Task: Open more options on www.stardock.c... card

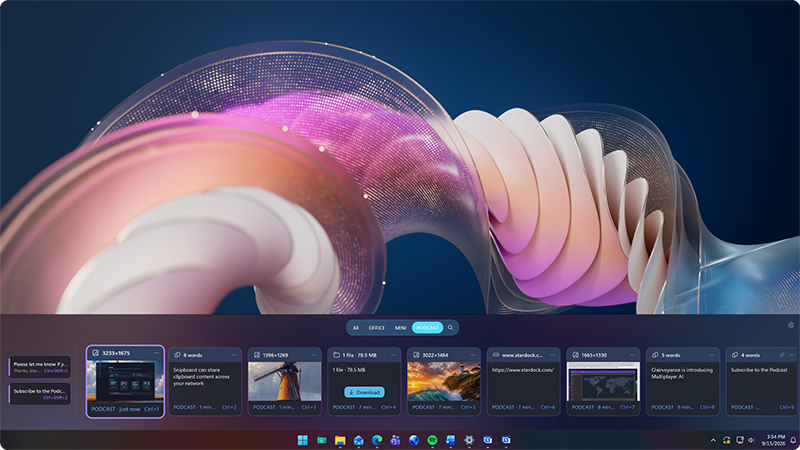Action: (x=553, y=355)
